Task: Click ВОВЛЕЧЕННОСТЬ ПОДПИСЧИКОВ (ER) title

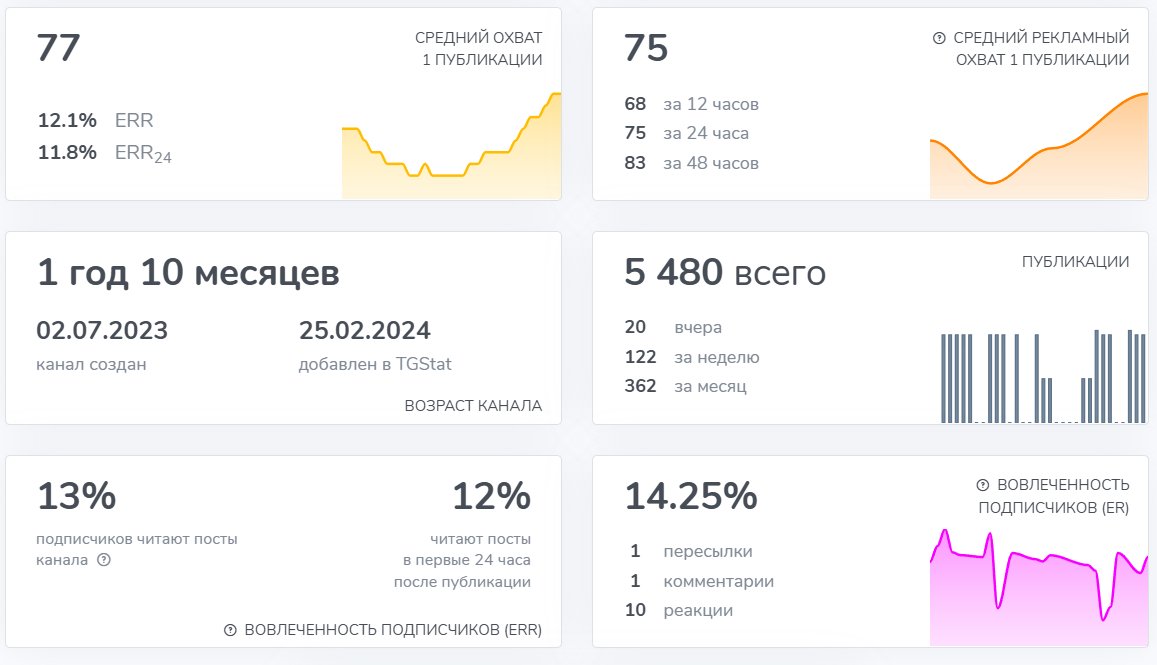Action: 1054,496
